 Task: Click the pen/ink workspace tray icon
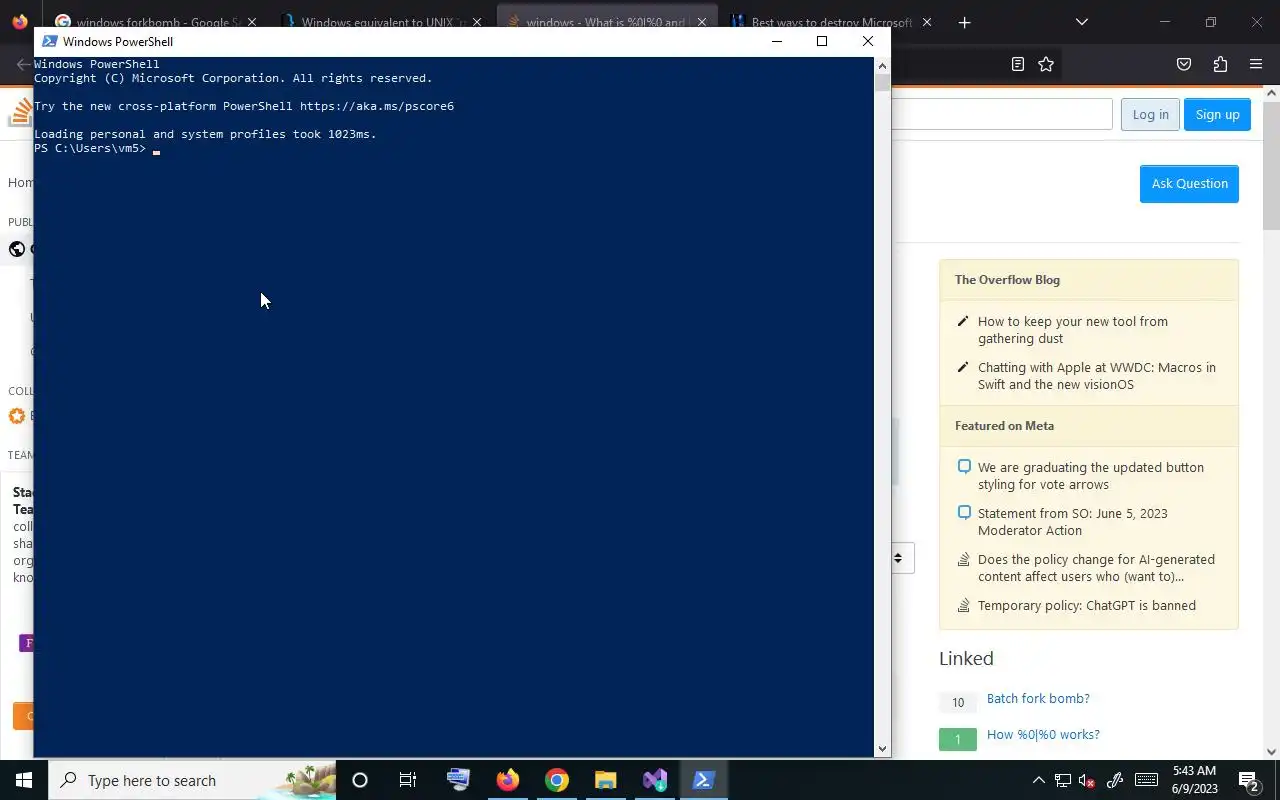click(x=1115, y=781)
